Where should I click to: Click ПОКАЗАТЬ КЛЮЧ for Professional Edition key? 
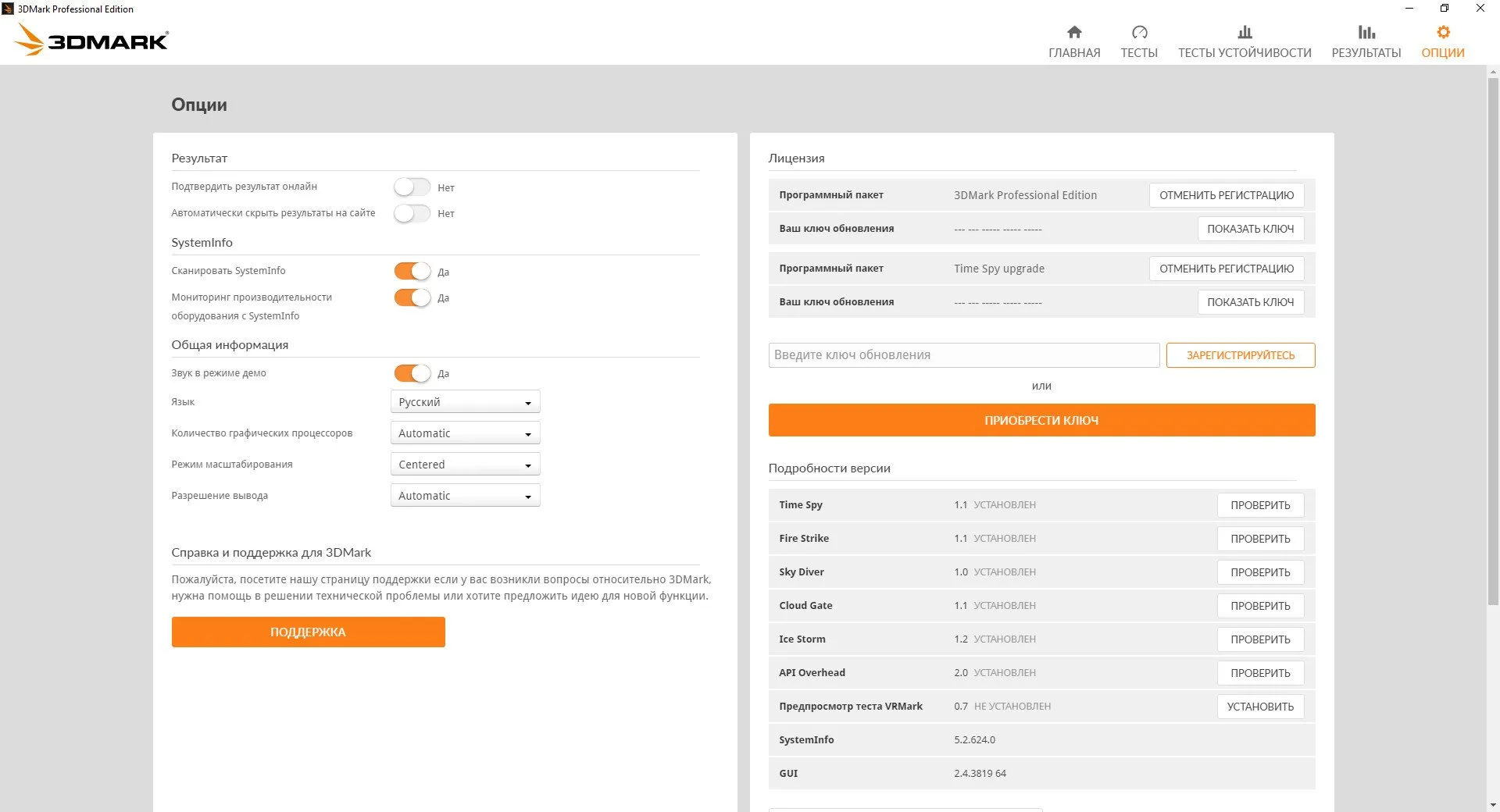1250,229
